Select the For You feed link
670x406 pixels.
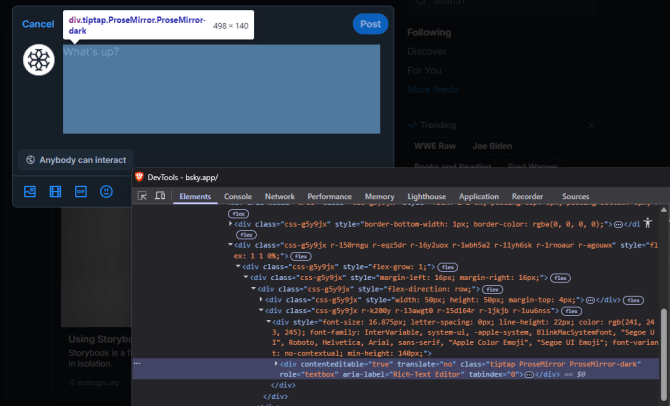point(424,71)
